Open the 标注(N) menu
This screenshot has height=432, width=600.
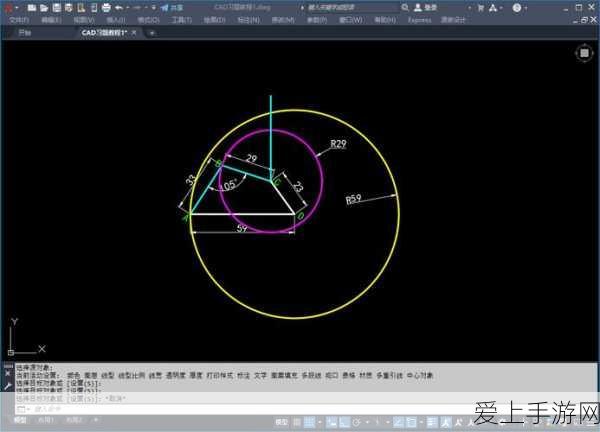(x=248, y=20)
